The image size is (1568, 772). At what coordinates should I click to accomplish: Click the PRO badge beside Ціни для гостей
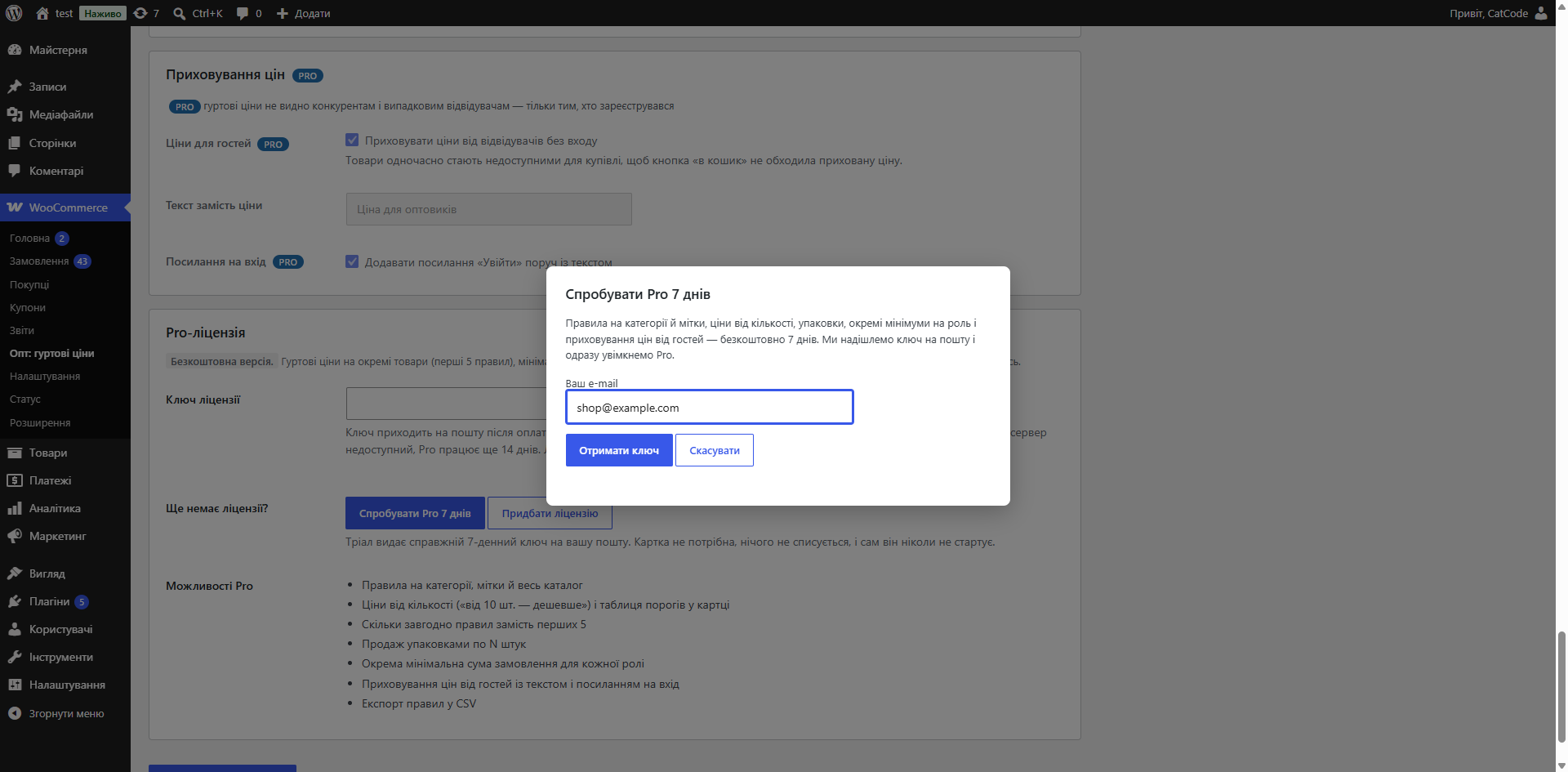pos(274,144)
